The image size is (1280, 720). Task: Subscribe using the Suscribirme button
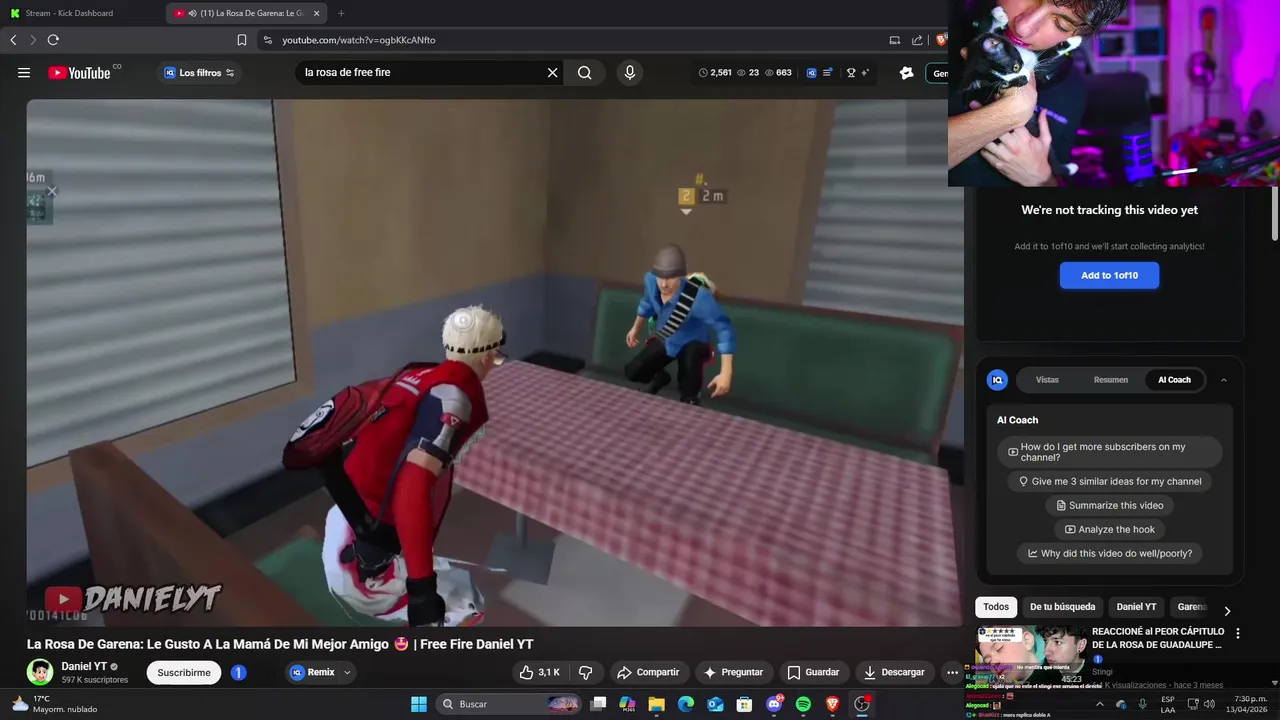click(184, 673)
